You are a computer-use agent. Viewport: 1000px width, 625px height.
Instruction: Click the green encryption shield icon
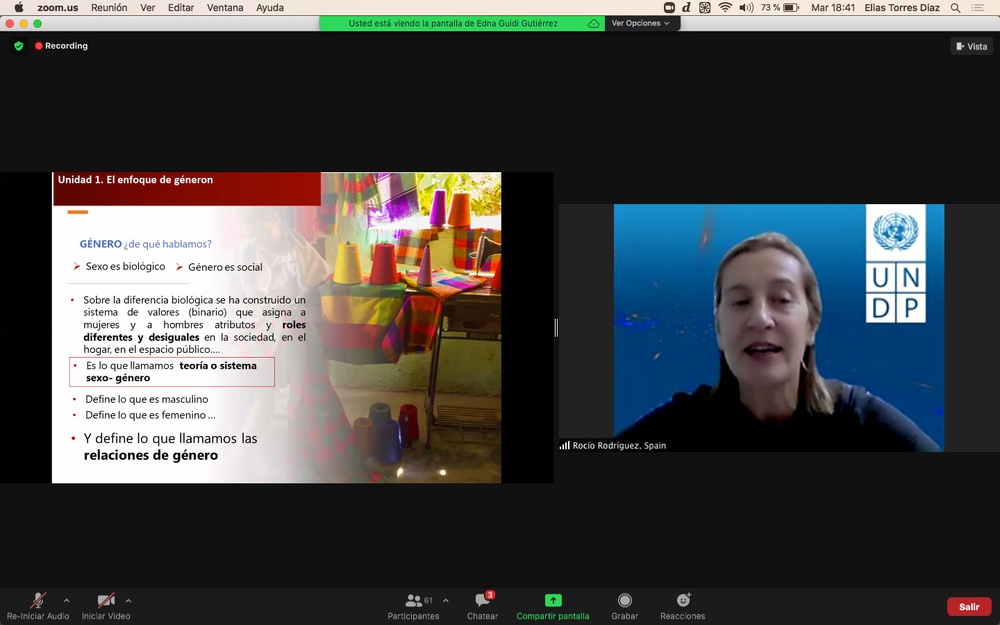(x=18, y=46)
